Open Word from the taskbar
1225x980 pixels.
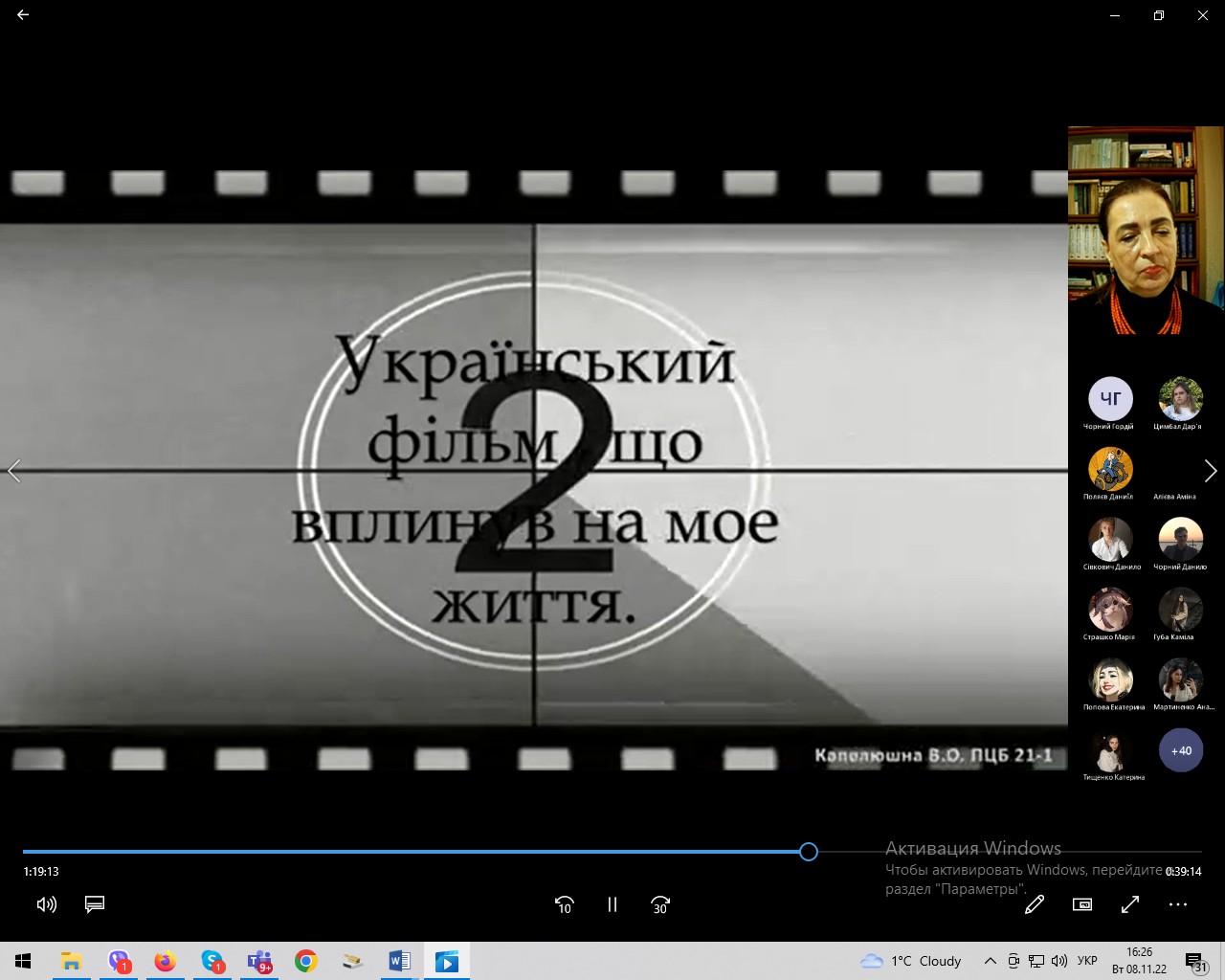pos(400,961)
